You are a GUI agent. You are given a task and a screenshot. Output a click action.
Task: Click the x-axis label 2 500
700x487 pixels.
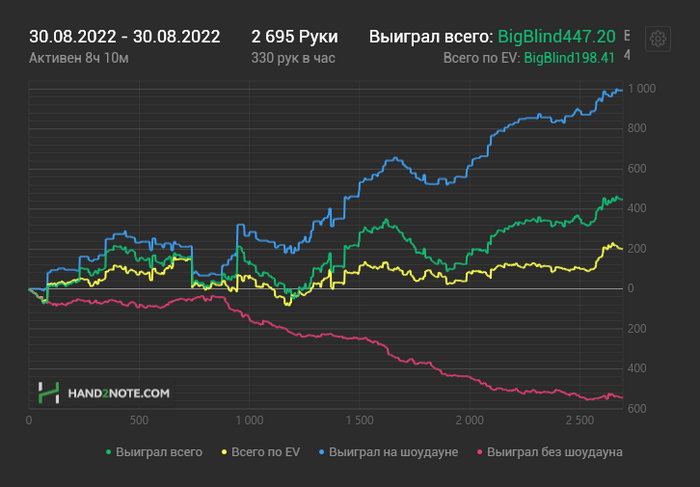point(580,420)
